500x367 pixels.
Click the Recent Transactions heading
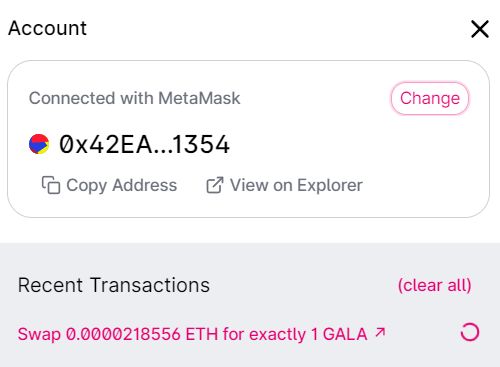114,285
